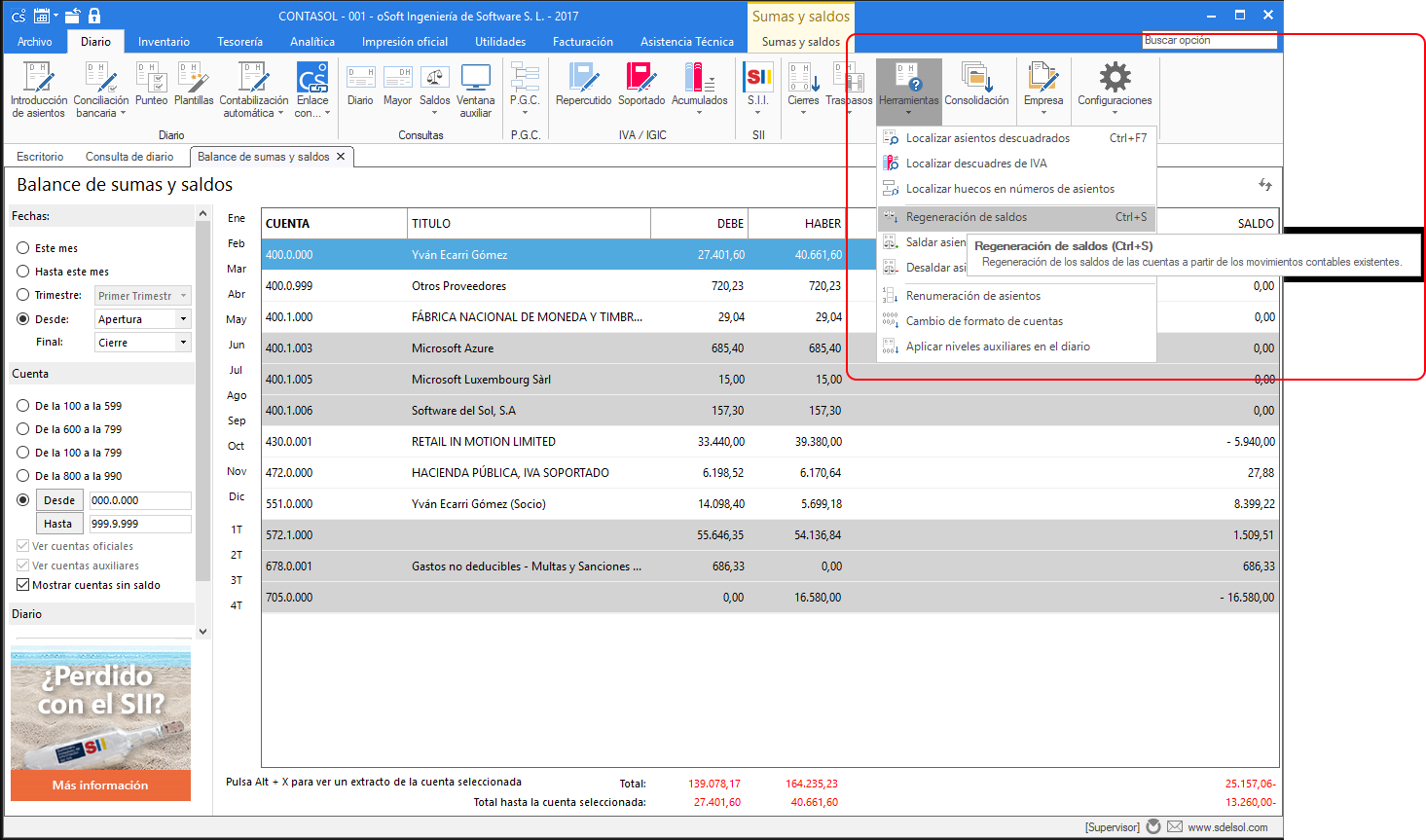
Task: Select the Microsoft Azure account row
Action: pyautogui.click(x=770, y=348)
